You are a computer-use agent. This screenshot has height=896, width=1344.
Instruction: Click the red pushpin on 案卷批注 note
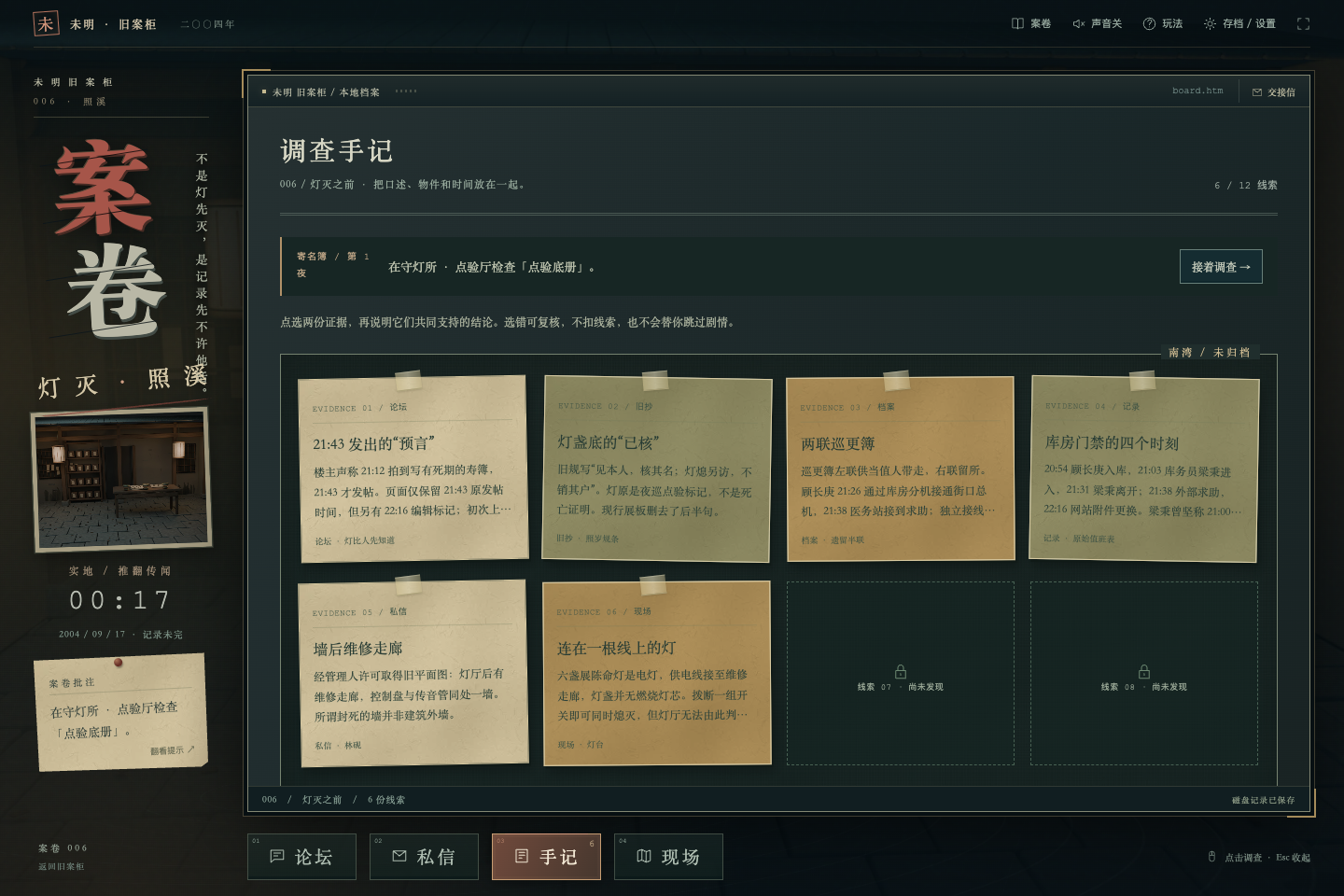119,663
